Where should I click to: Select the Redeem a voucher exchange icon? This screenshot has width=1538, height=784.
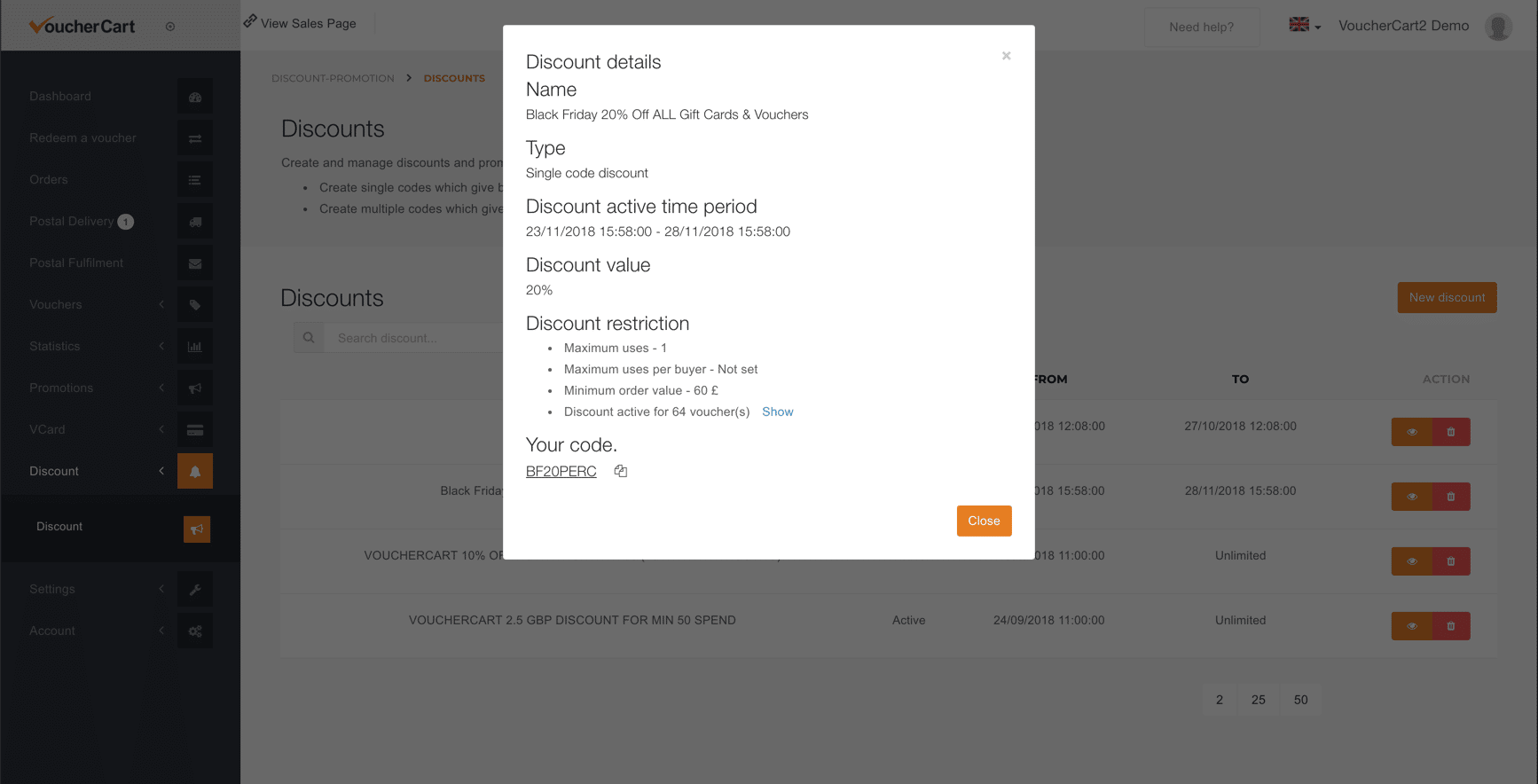(194, 137)
